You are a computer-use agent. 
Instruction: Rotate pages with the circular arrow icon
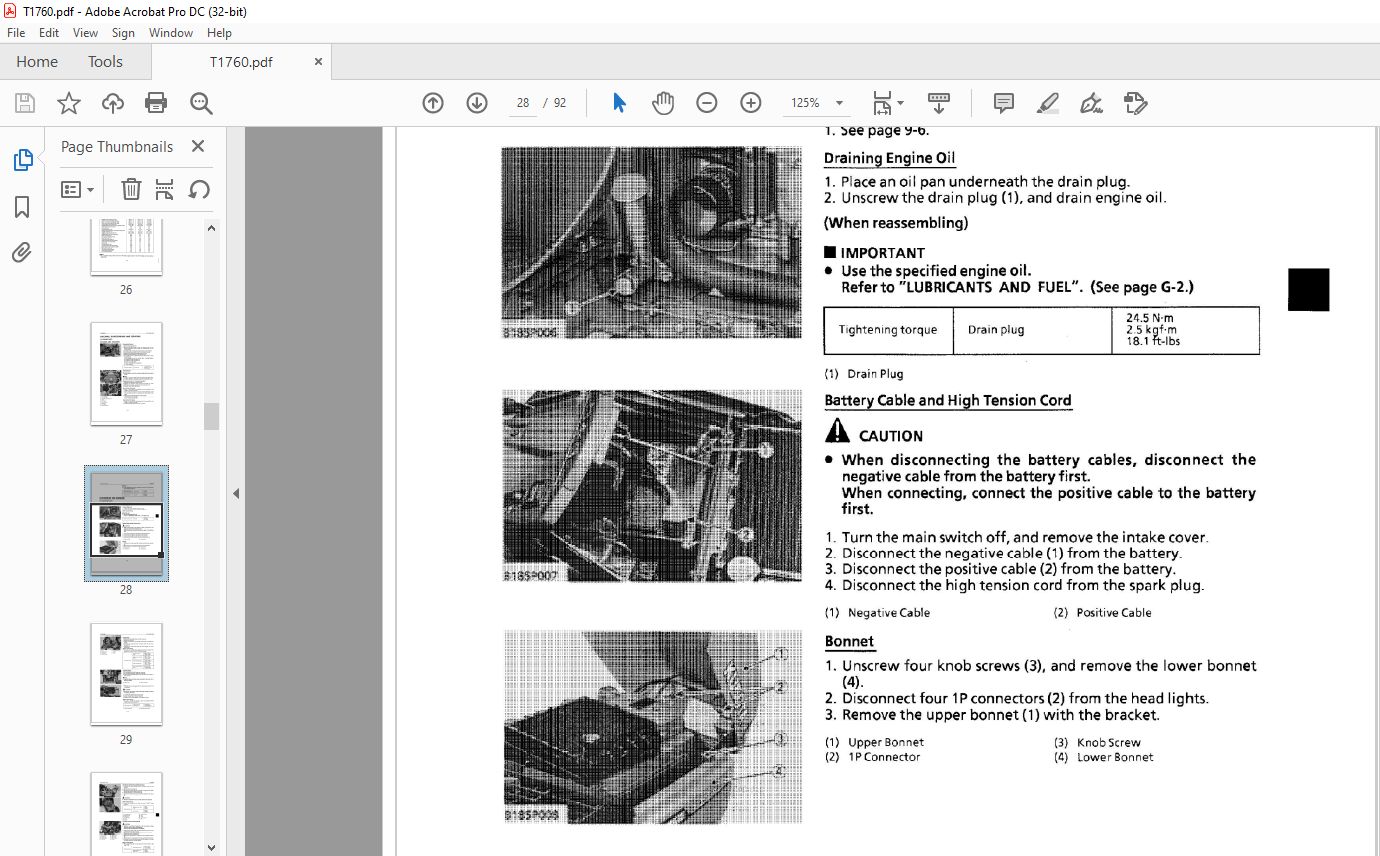[x=199, y=189]
